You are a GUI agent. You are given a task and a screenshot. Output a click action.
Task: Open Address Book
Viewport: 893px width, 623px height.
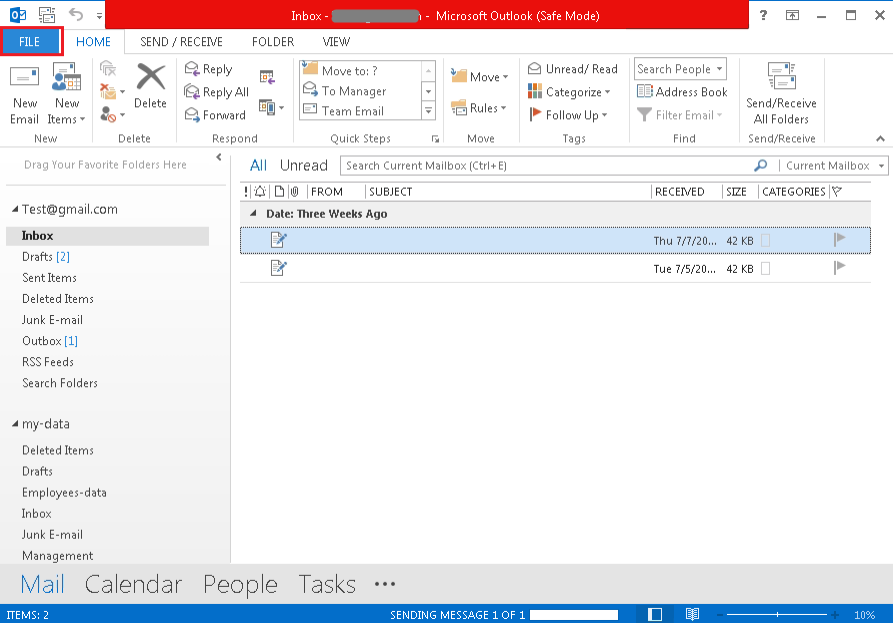[x=682, y=92]
